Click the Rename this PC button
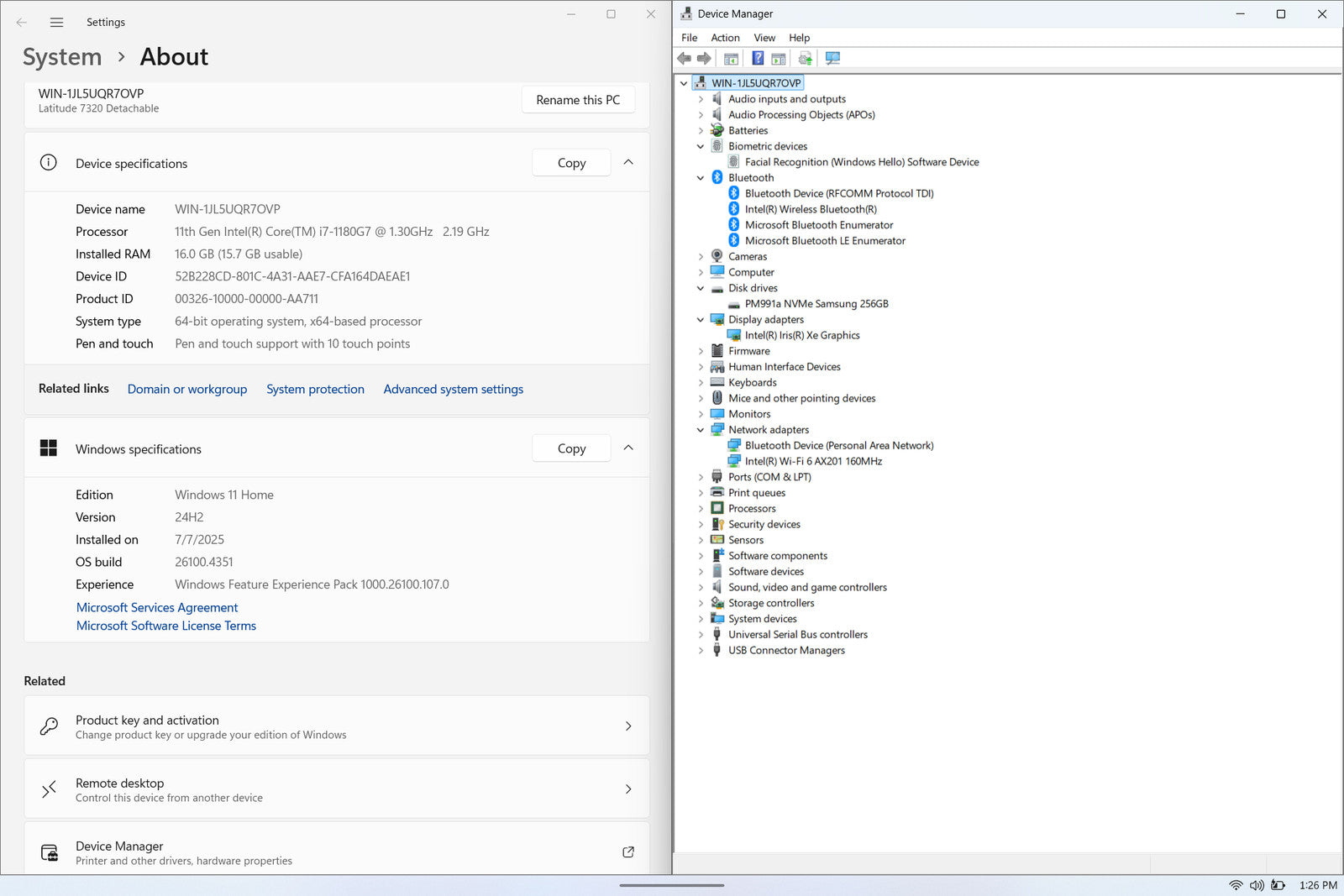Screen dimensions: 1344x896 578,100
